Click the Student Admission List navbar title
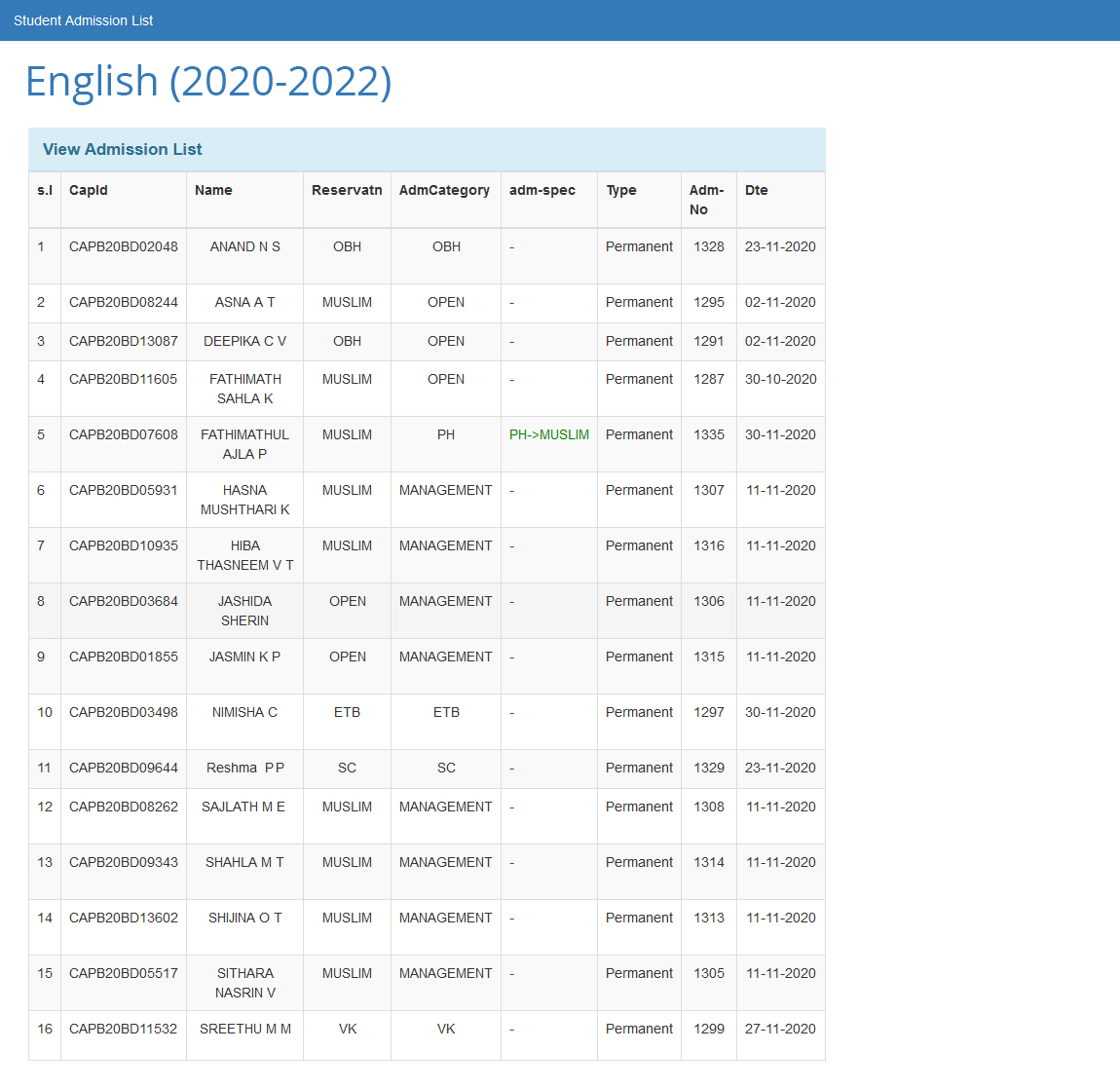 point(83,20)
